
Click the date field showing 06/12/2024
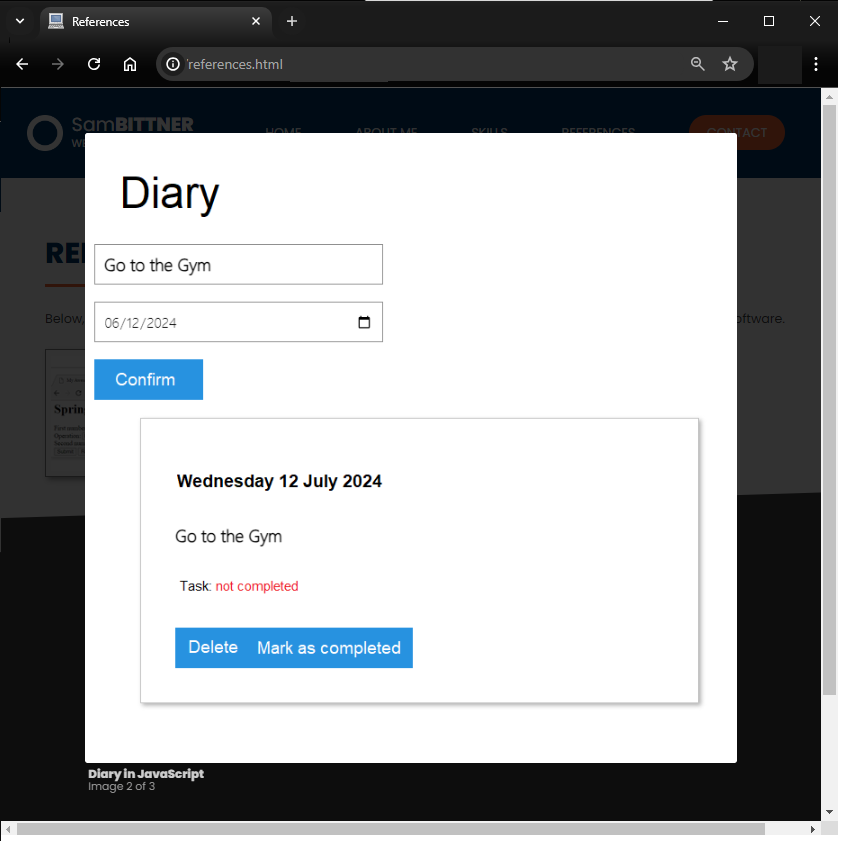pos(238,322)
